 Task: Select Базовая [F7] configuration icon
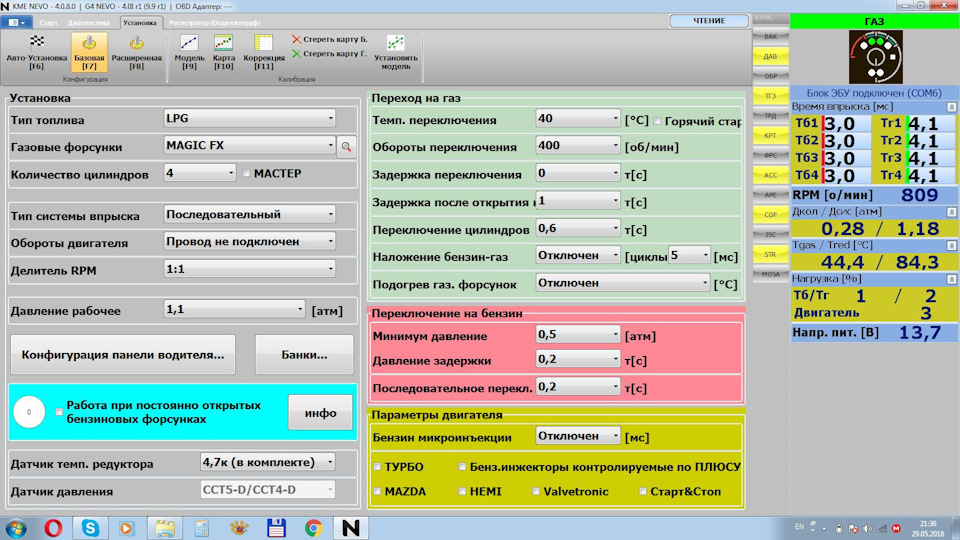(x=89, y=52)
